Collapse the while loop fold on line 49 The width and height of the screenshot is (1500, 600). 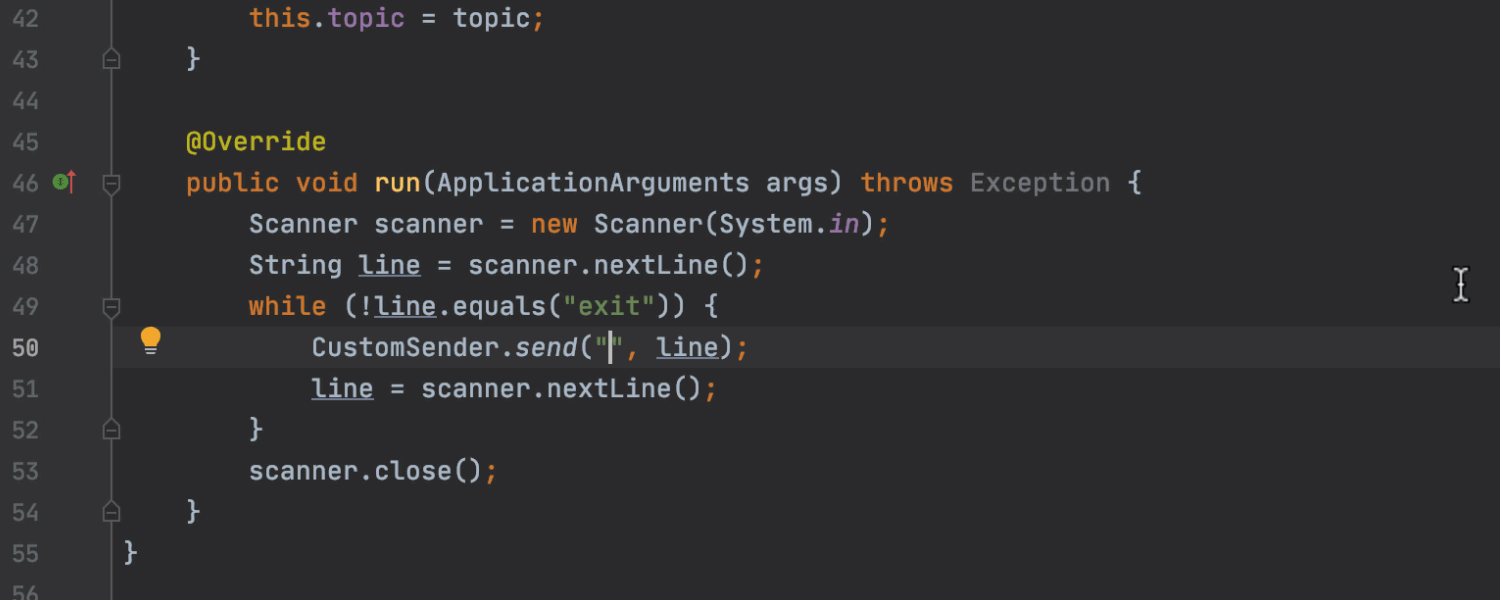click(112, 306)
